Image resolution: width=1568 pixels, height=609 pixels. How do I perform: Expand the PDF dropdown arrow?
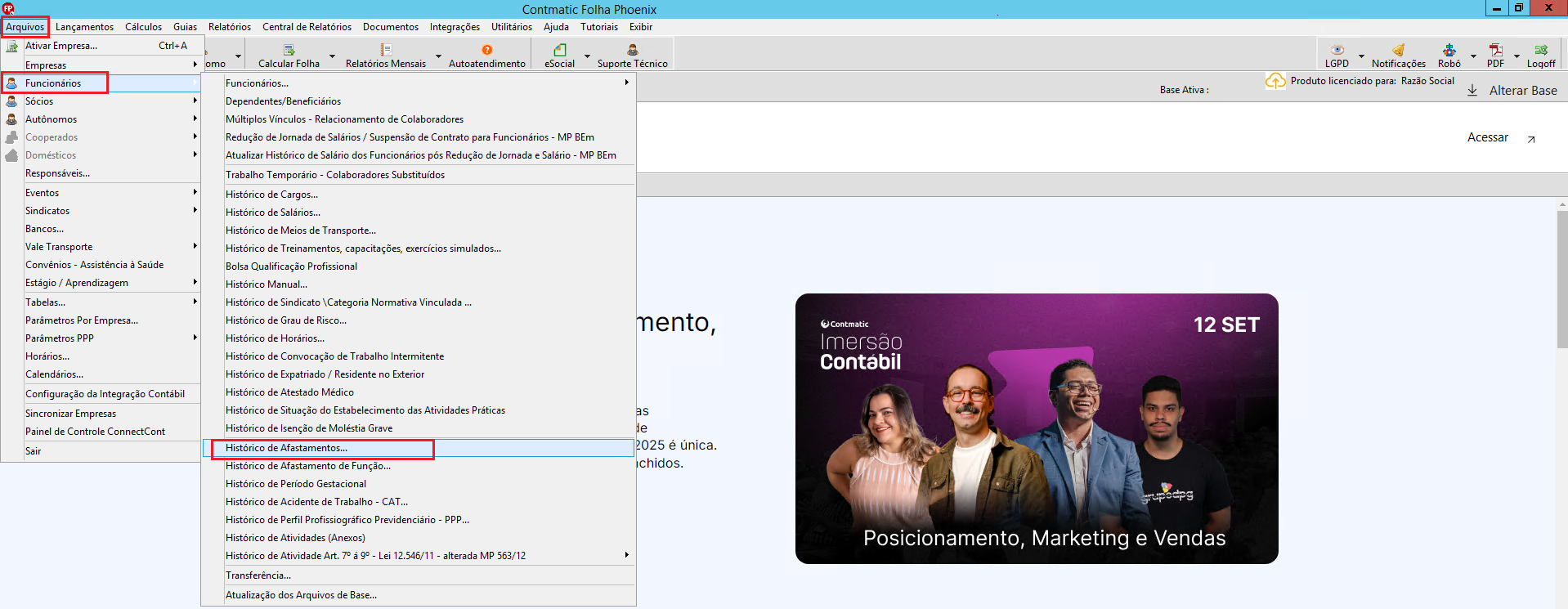[x=1516, y=56]
